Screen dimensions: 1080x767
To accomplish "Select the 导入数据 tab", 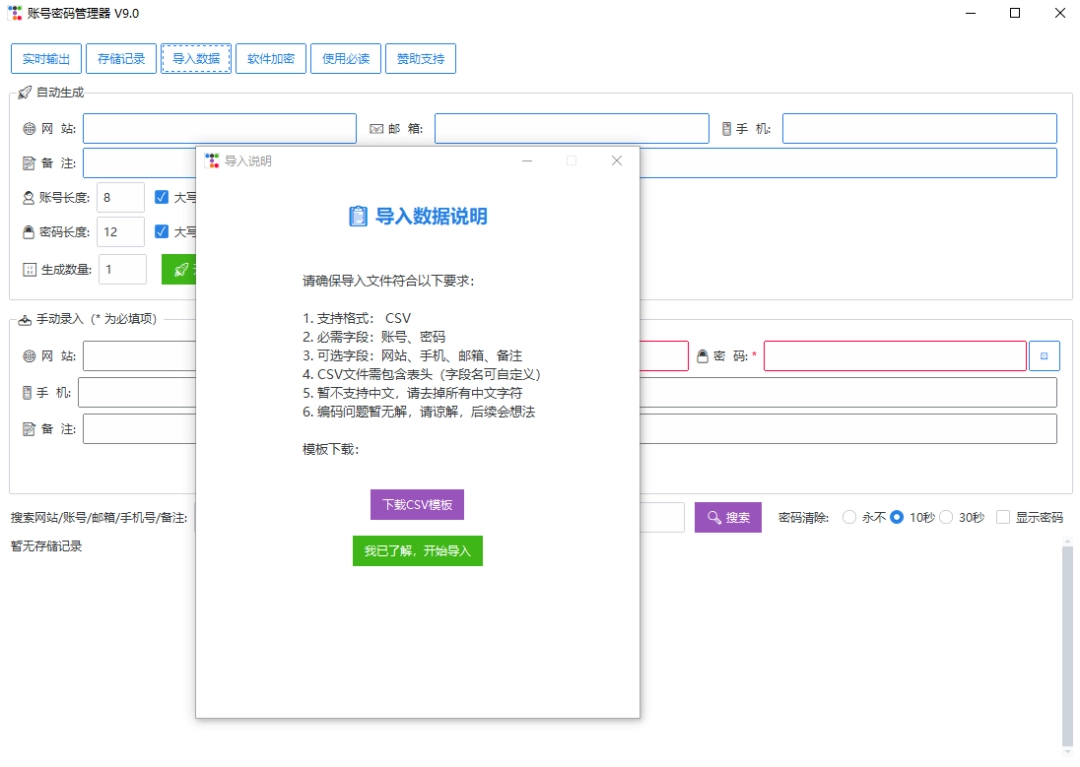I will click(x=196, y=59).
